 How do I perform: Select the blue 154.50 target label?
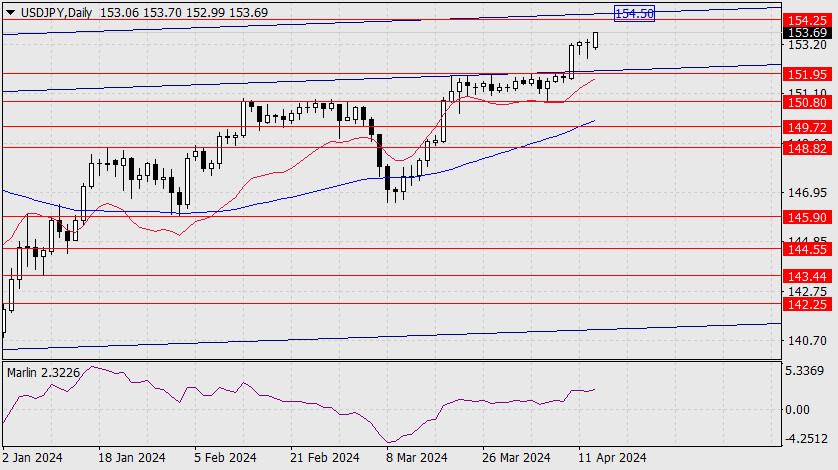(x=634, y=13)
